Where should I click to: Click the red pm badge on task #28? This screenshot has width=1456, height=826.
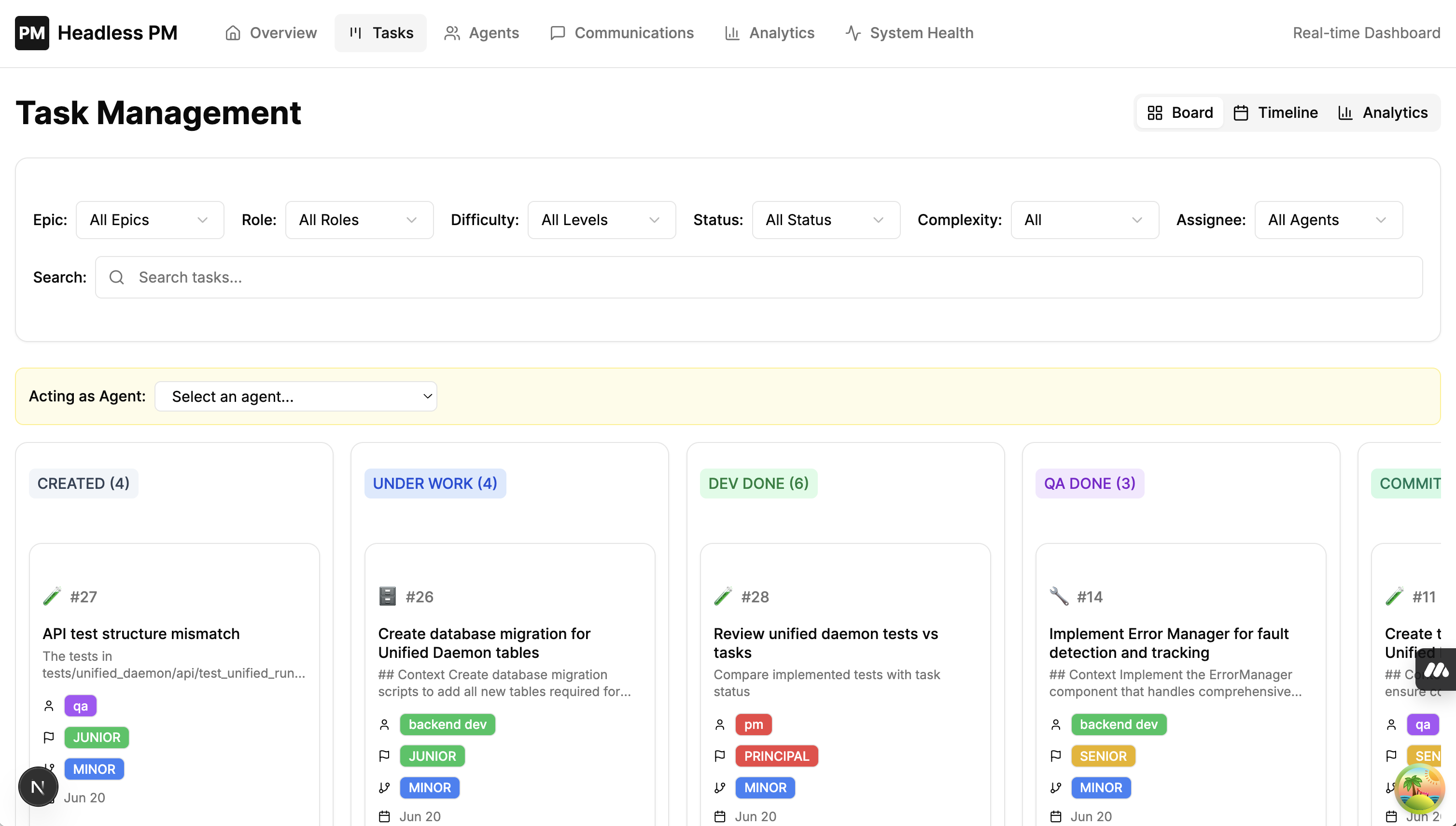click(754, 725)
